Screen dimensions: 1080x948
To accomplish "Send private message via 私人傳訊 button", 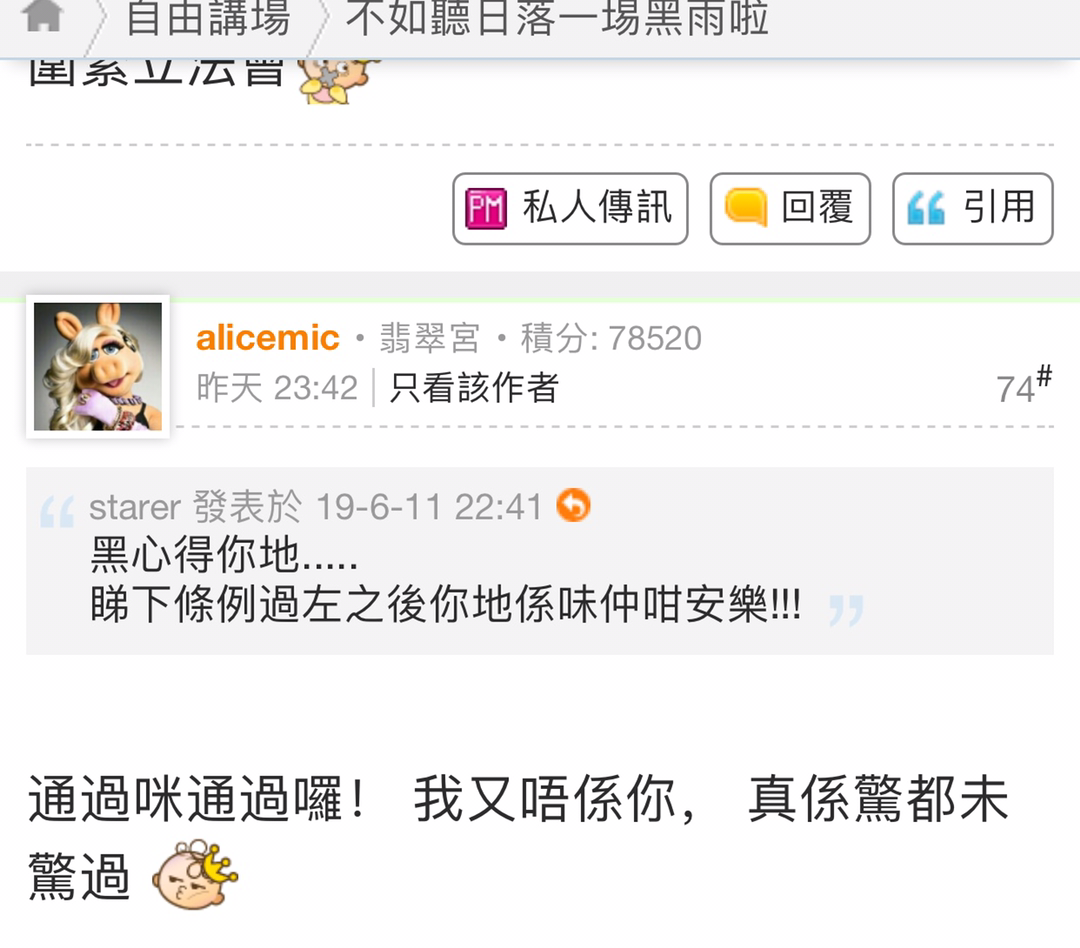I will (x=570, y=209).
